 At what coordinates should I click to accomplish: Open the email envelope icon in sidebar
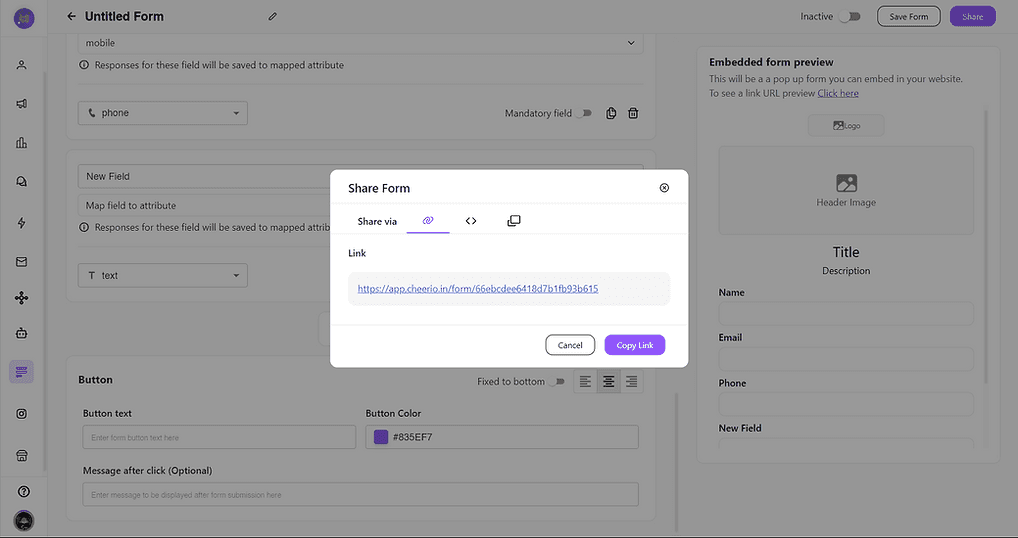pyautogui.click(x=21, y=262)
